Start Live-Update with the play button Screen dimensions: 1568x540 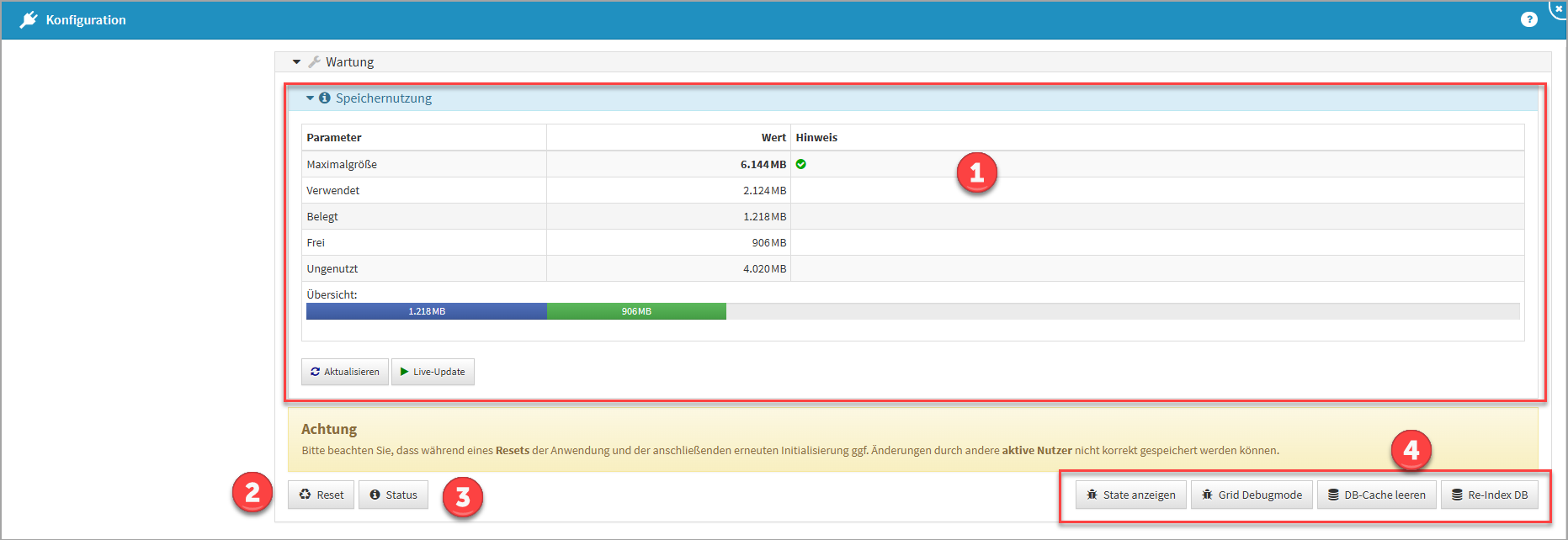tap(433, 372)
